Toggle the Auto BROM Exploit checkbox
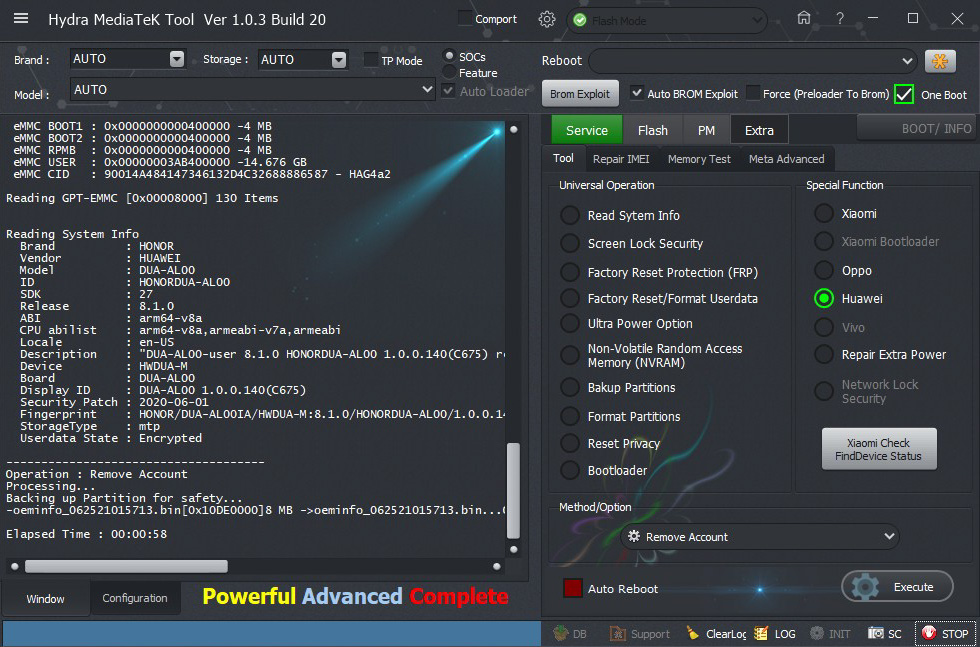 (637, 94)
